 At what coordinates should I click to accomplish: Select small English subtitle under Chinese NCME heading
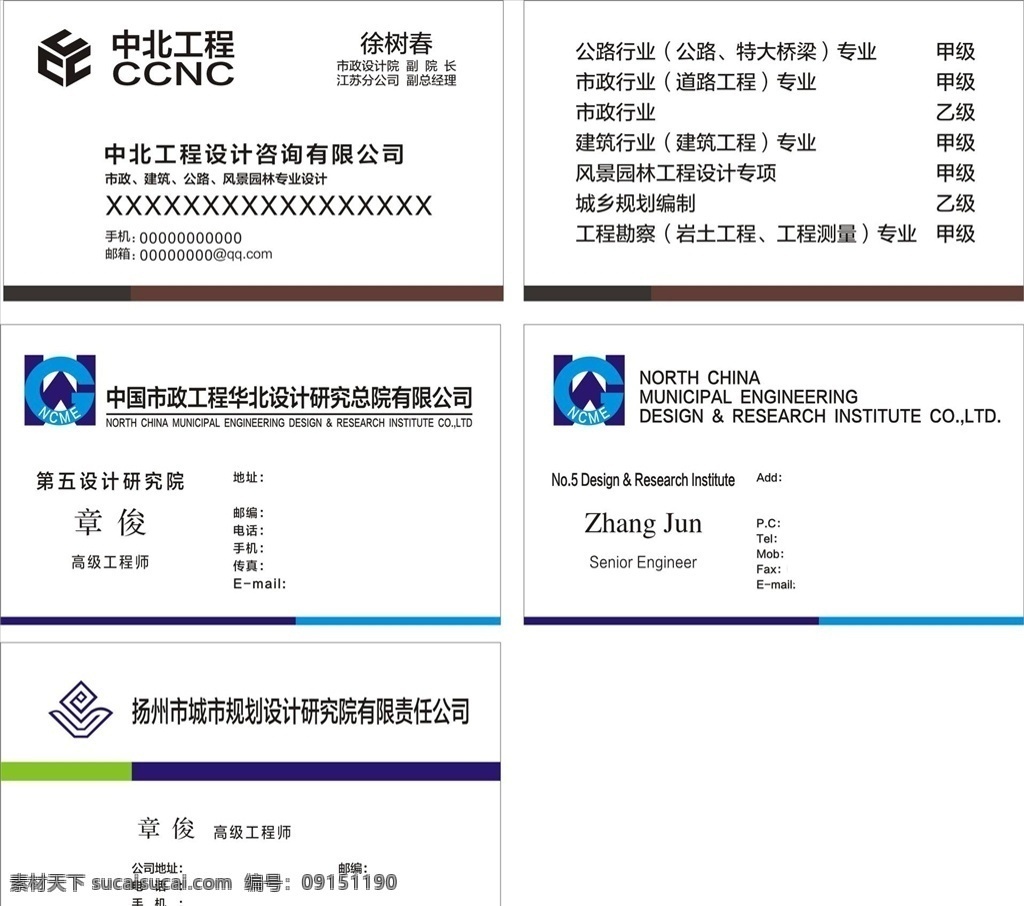coord(289,423)
